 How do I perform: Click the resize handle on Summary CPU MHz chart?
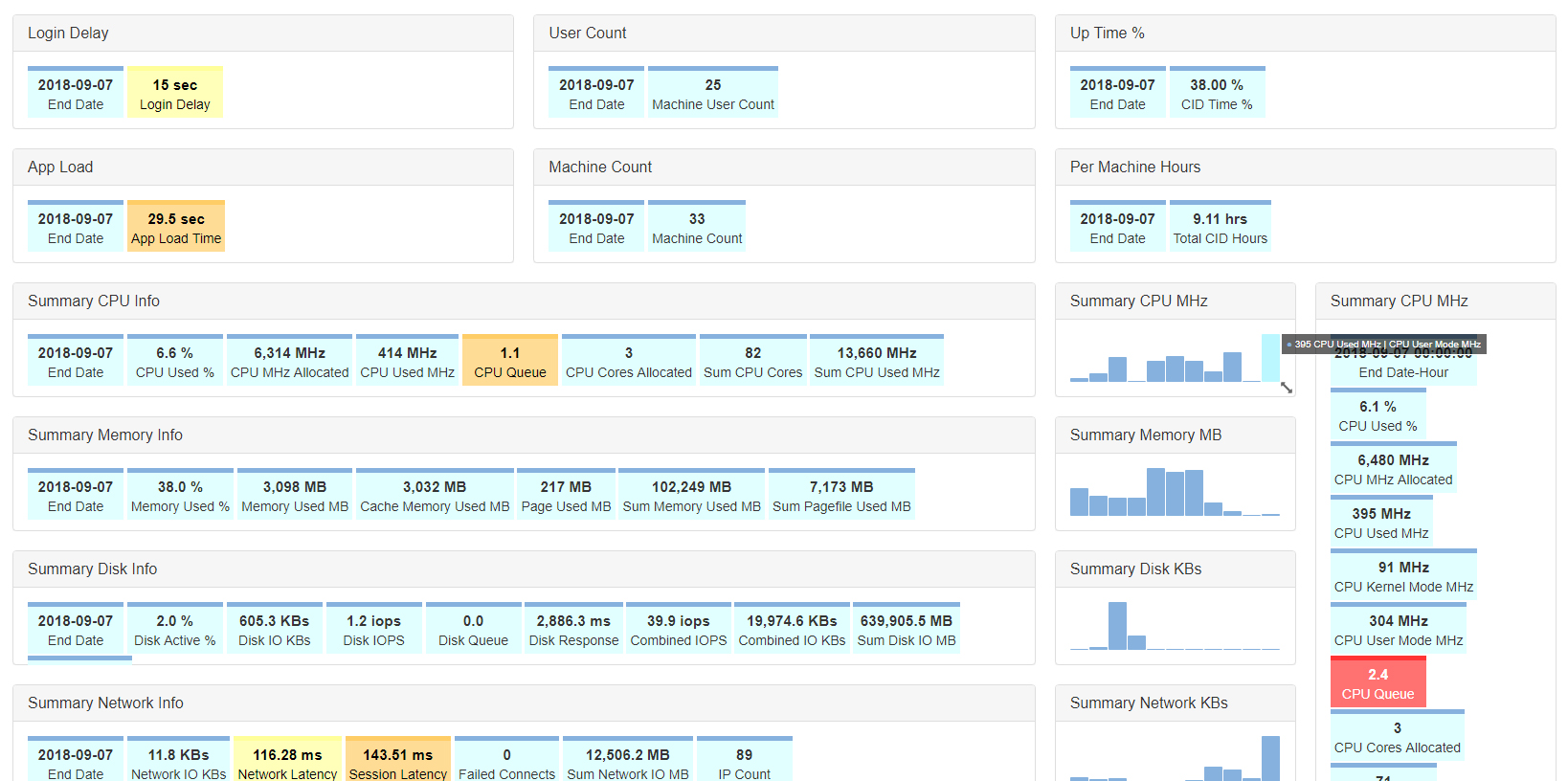coord(1287,388)
